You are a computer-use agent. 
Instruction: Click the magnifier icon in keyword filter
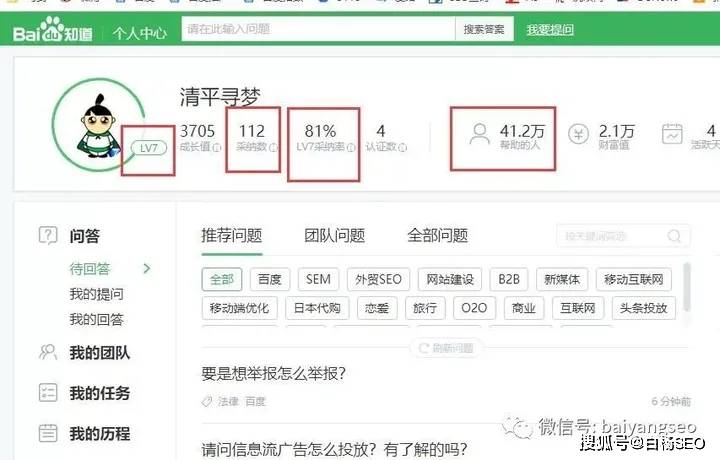[674, 236]
